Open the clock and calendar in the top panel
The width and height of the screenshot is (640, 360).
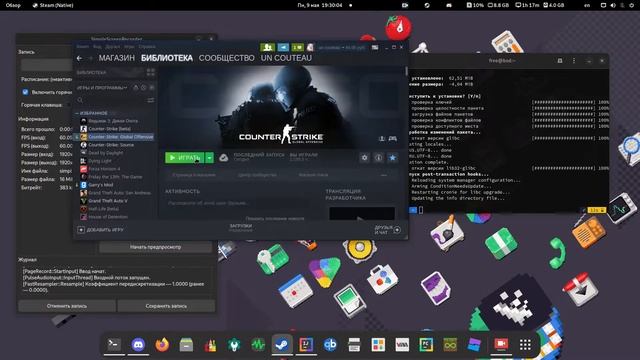[x=320, y=5]
